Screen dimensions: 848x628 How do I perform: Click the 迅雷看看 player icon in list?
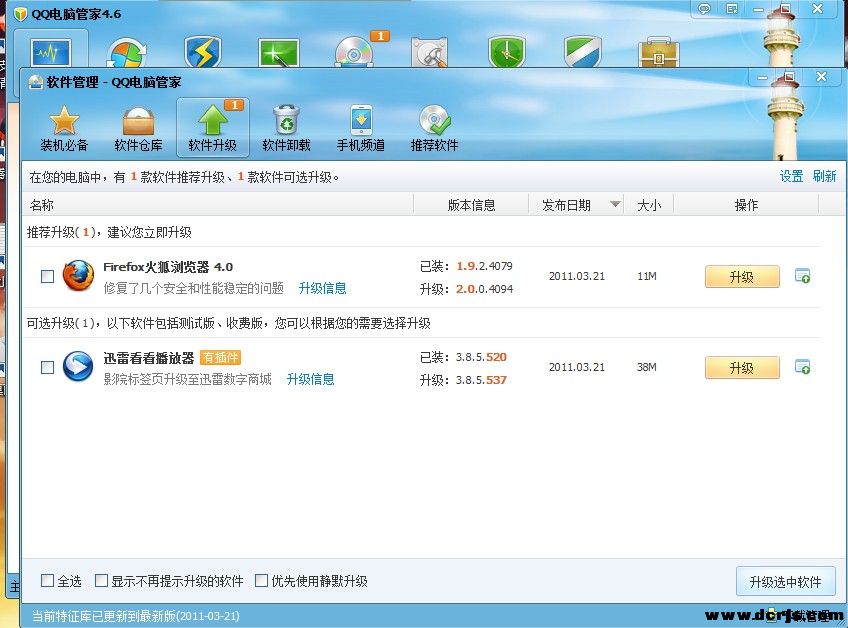[78, 367]
